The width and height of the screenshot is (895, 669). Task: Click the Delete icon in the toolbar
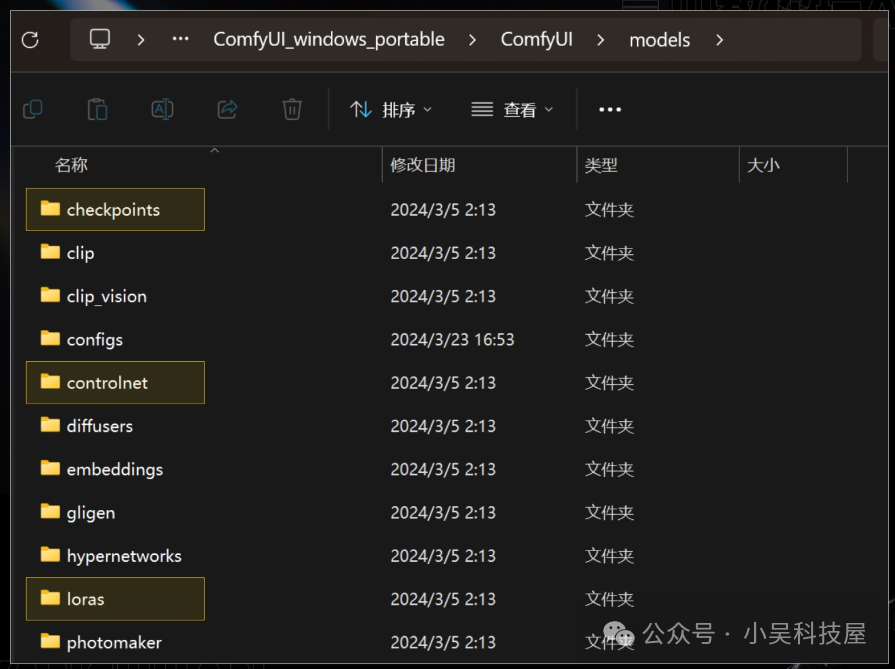[x=291, y=109]
